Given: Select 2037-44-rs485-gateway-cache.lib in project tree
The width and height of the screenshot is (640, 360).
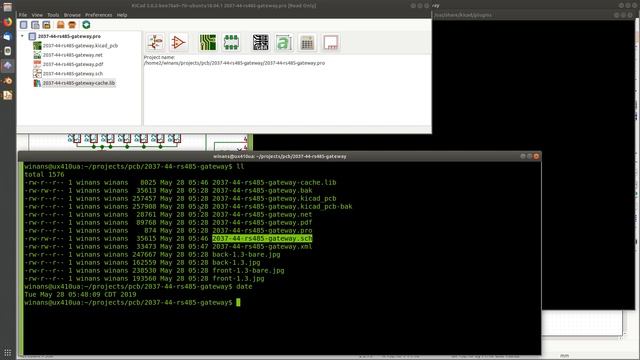Looking at the screenshot, I should pyautogui.click(x=79, y=83).
